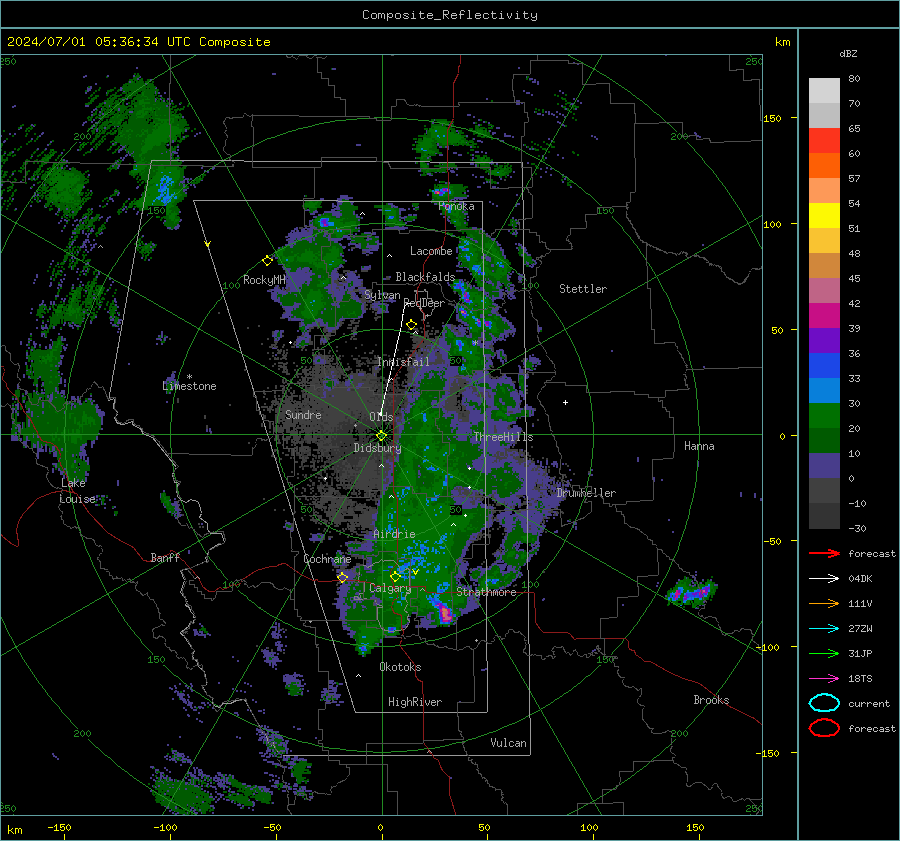This screenshot has height=841, width=900.
Task: Click the dBZ legend heading
Action: (x=848, y=53)
